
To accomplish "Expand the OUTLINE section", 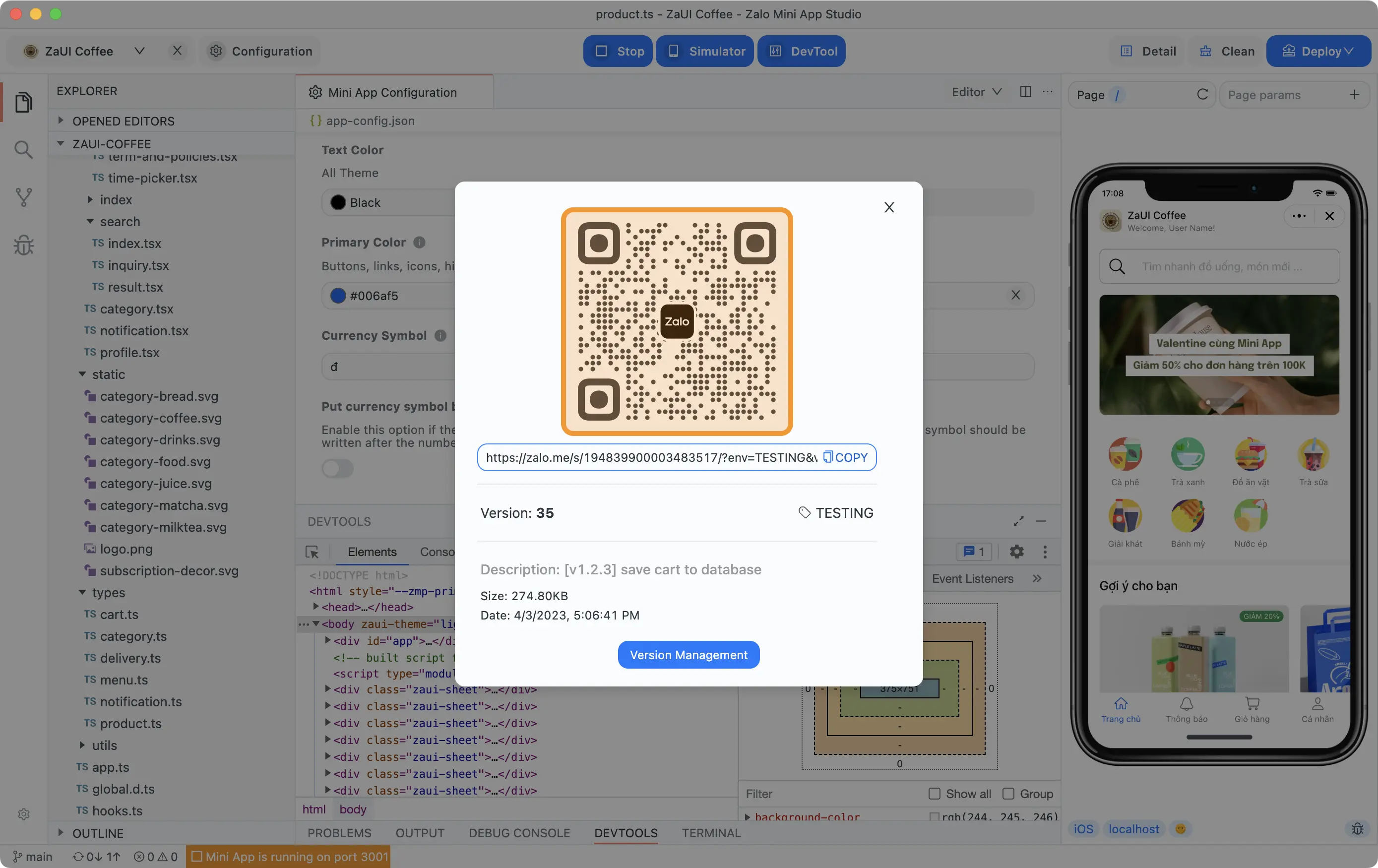I will tap(171, 832).
